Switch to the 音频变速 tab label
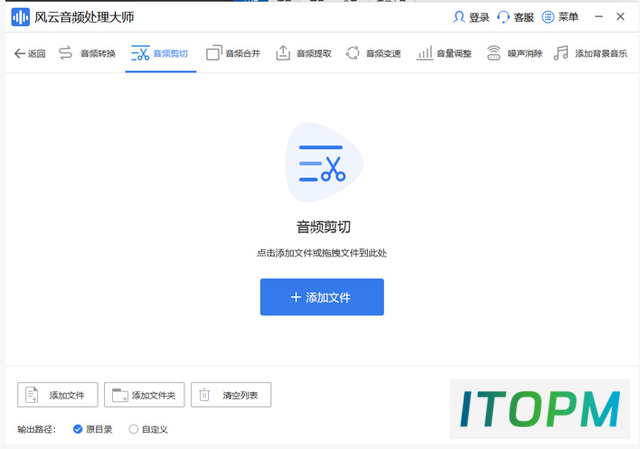Screen dimensions: 640x449 [x=383, y=53]
